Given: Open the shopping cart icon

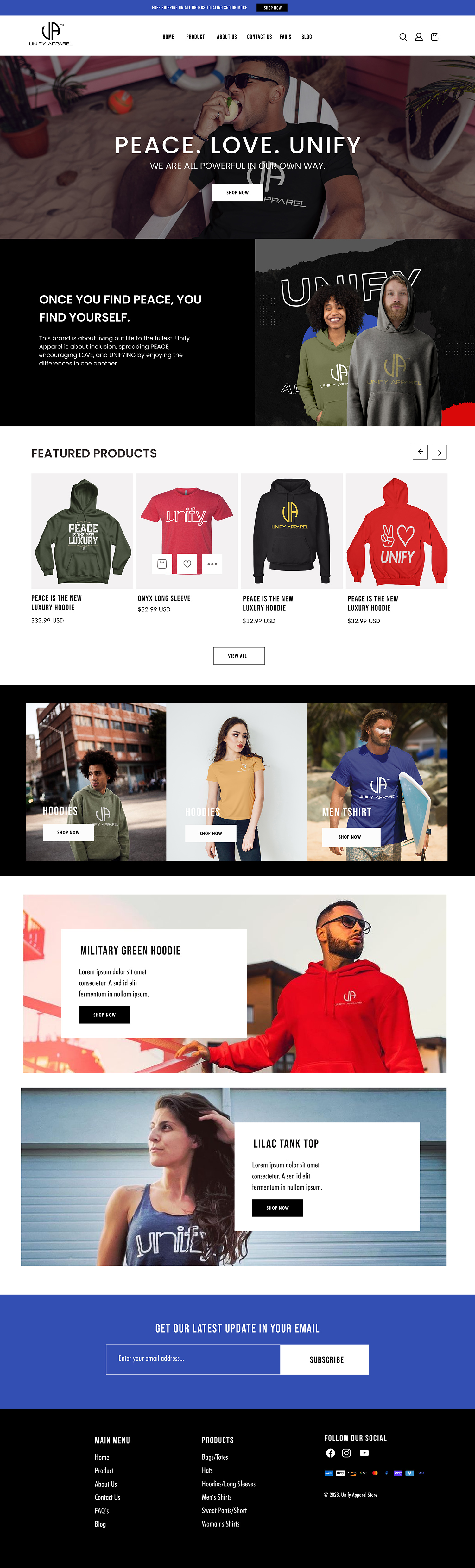Looking at the screenshot, I should point(435,37).
